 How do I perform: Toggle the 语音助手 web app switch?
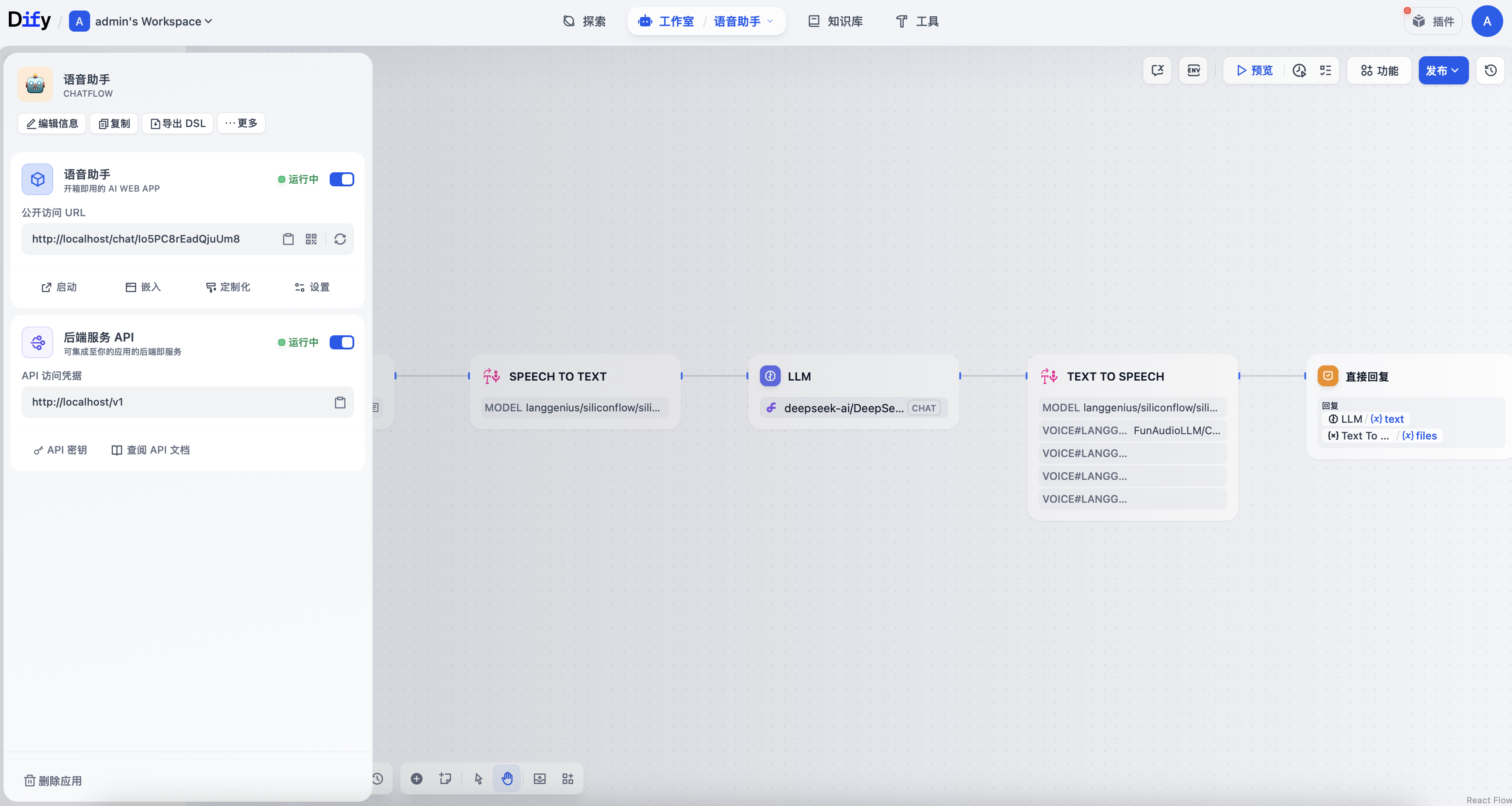(342, 179)
